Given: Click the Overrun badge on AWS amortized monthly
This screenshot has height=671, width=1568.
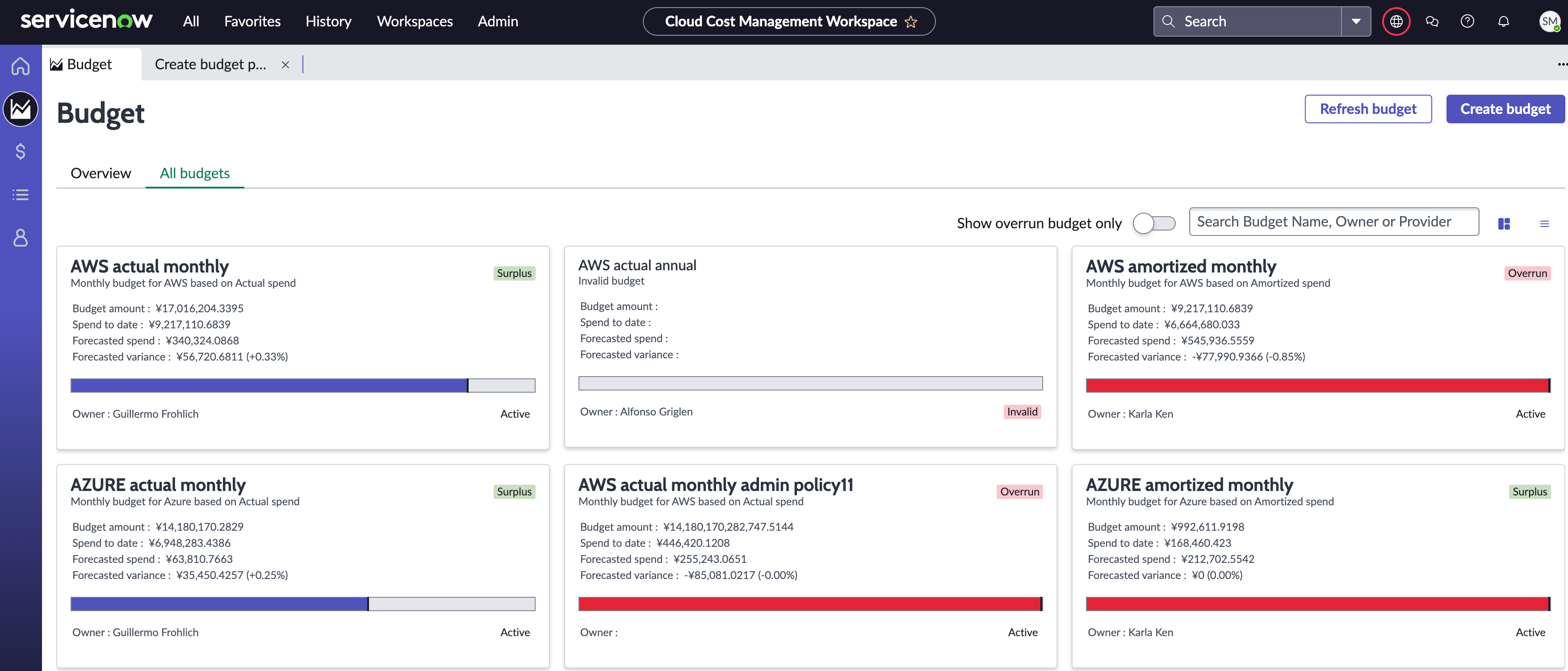Looking at the screenshot, I should coord(1528,273).
